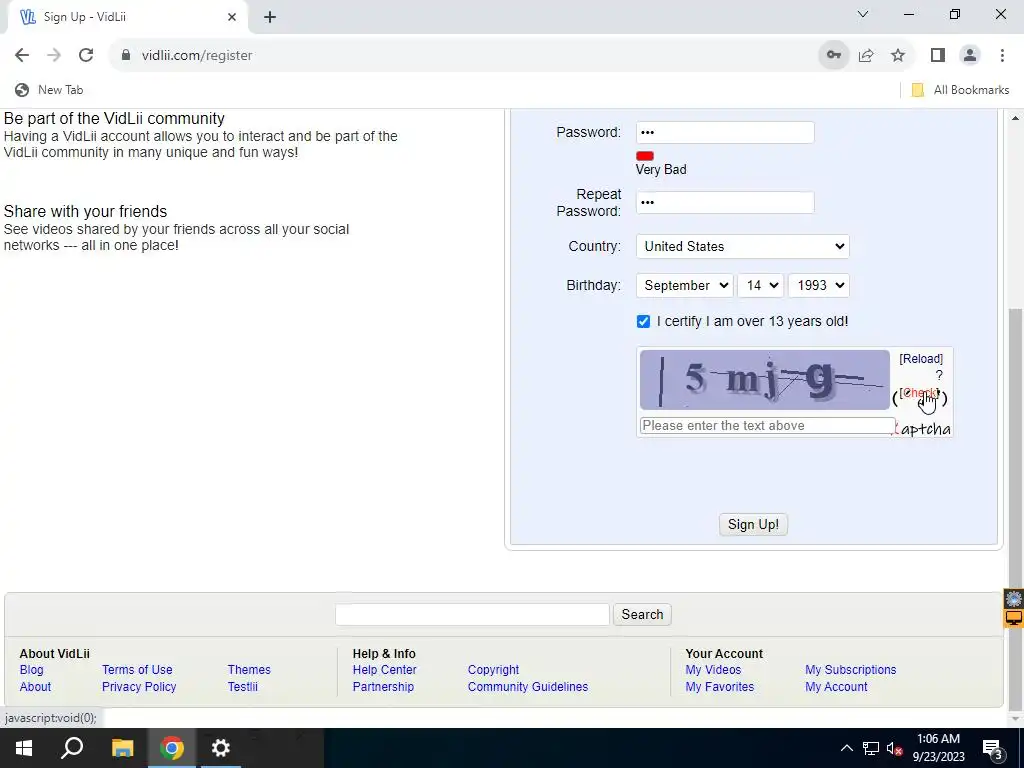
Task: Open the taskbar clock and date
Action: click(938, 748)
